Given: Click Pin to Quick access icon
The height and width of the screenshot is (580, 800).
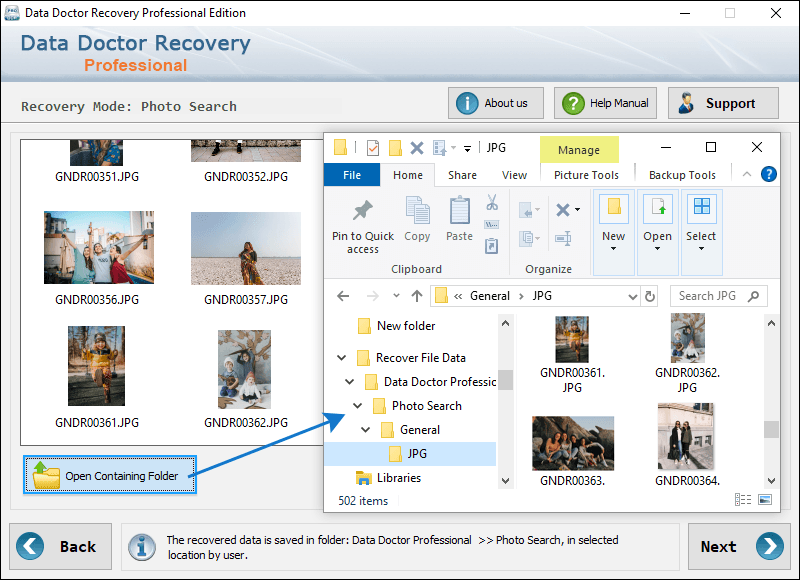Looking at the screenshot, I should click(363, 211).
